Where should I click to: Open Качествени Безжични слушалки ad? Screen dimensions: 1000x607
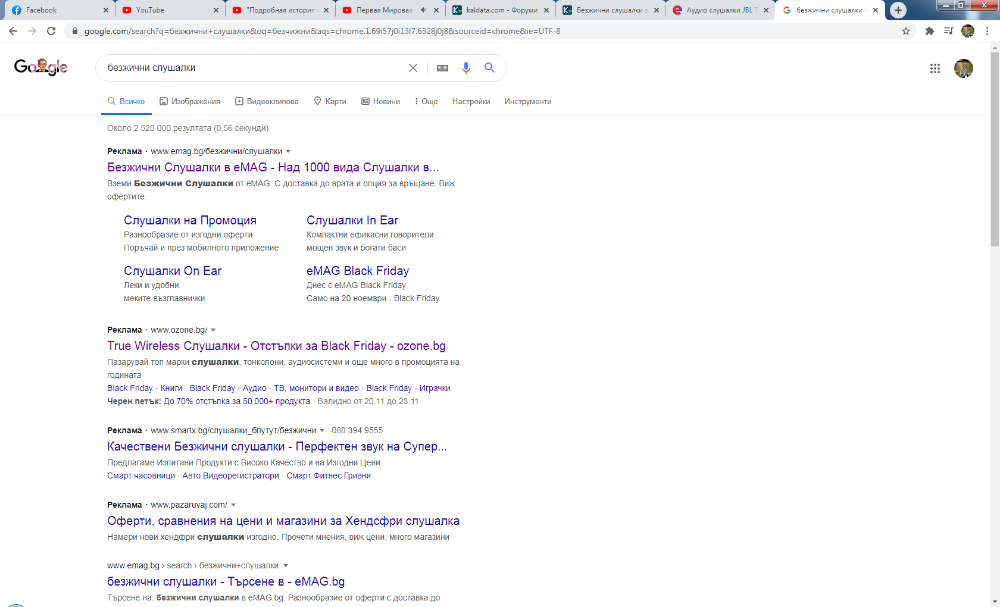click(277, 447)
